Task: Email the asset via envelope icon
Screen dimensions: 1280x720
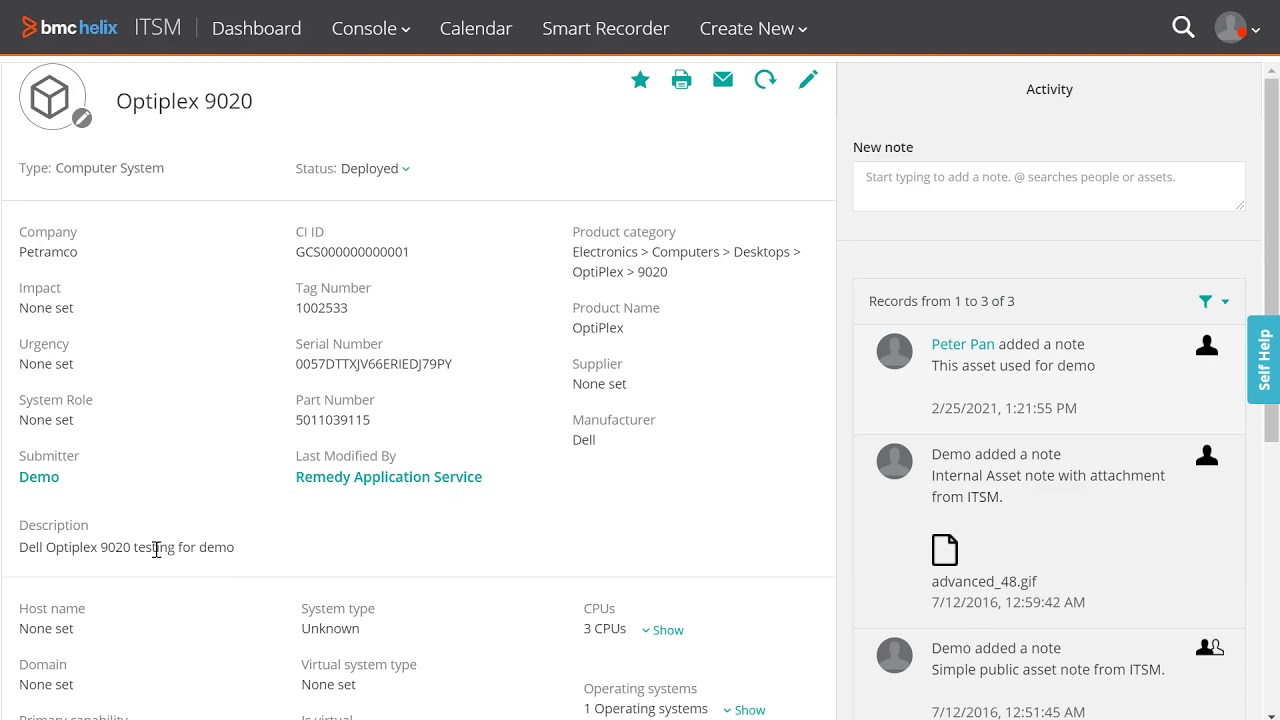Action: pyautogui.click(x=723, y=80)
